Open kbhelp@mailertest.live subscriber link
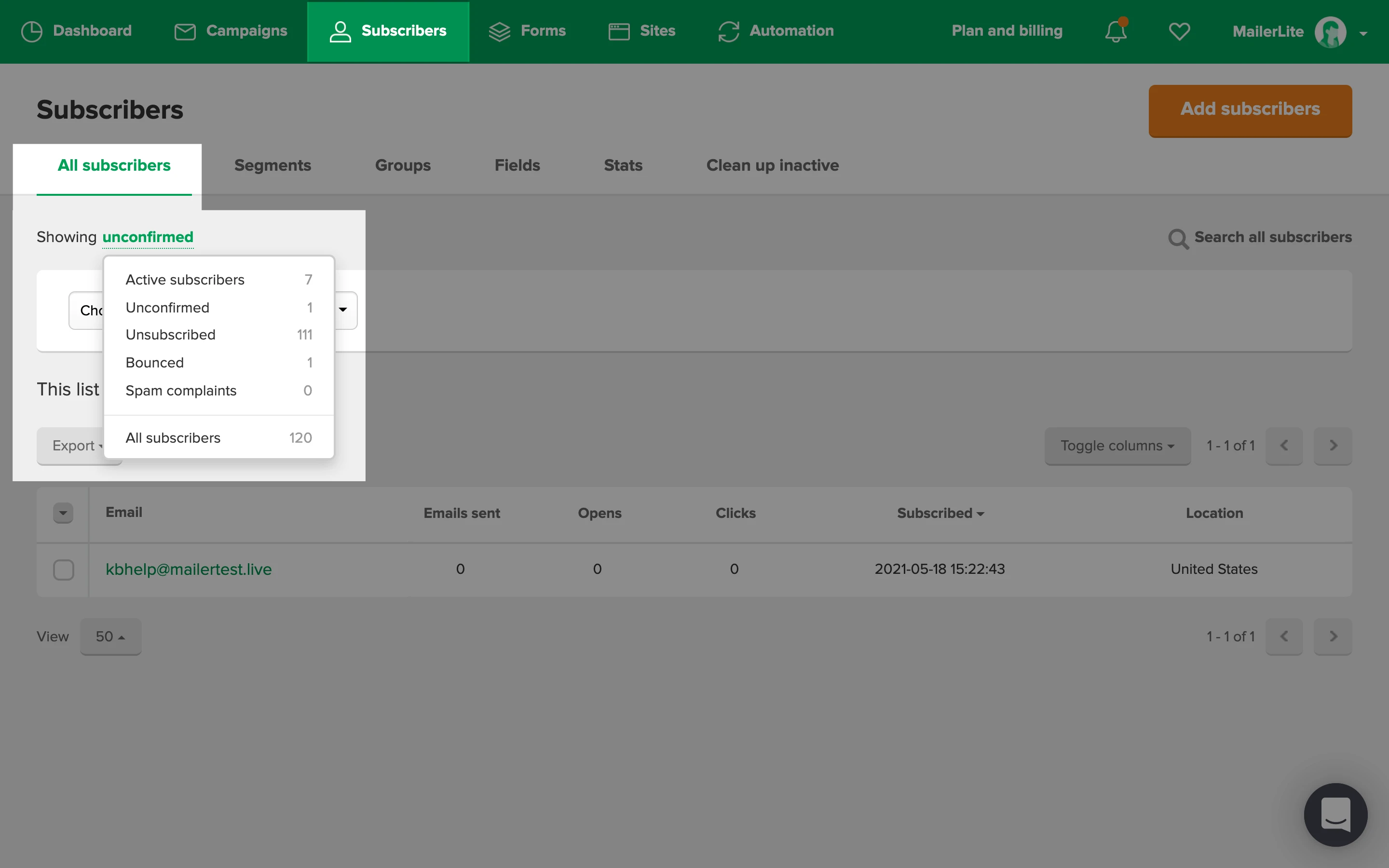 pos(188,569)
